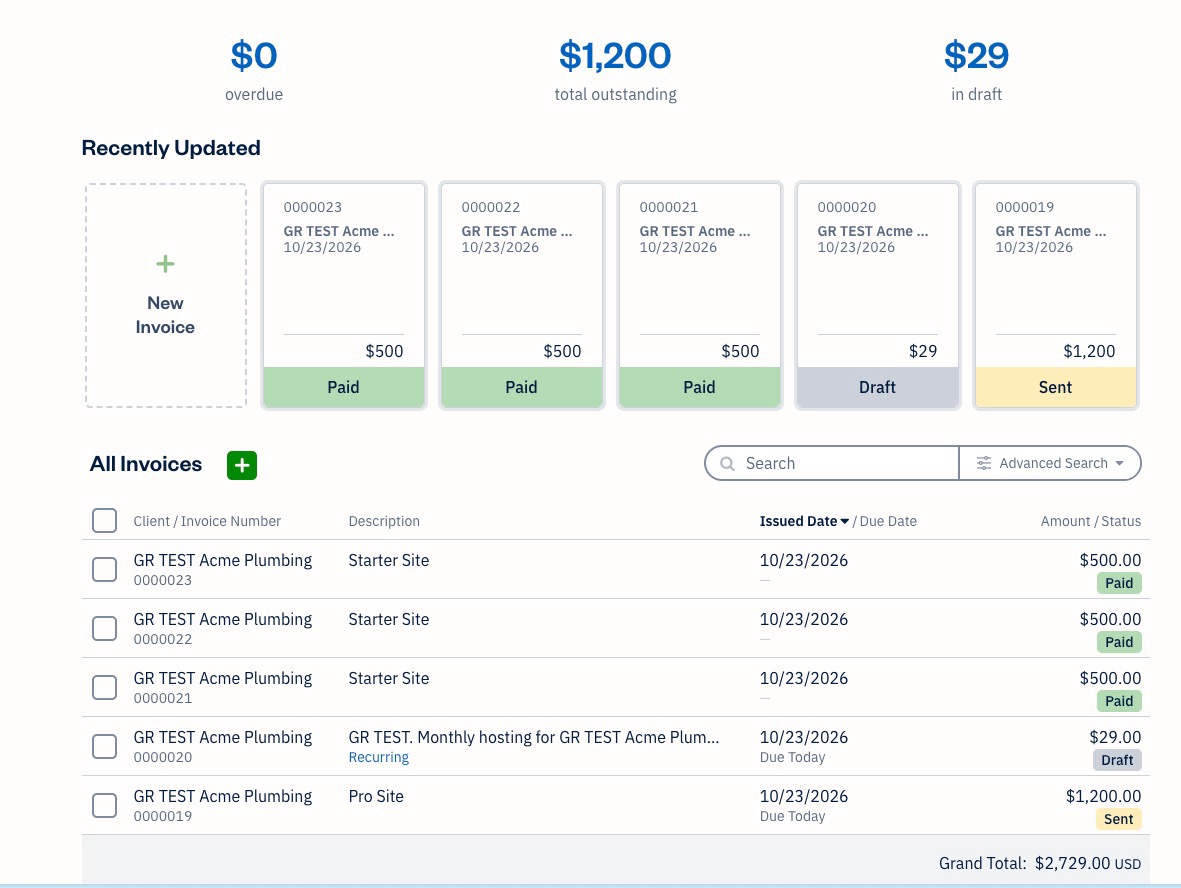Check the box for invoice 0000021
The height and width of the screenshot is (888, 1181).
105,687
